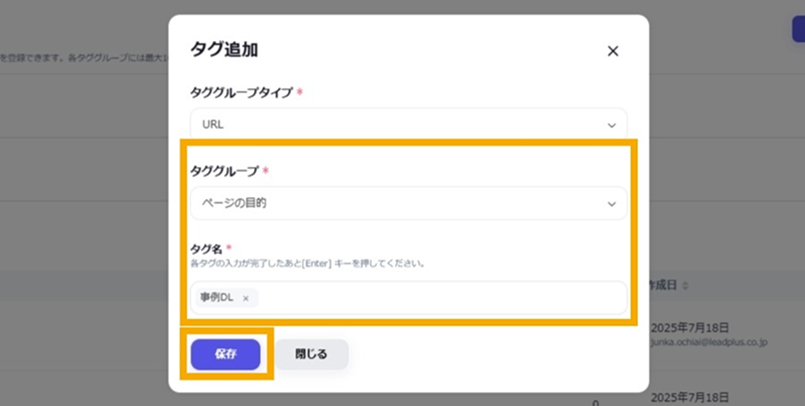Click the タグ名 field label
The width and height of the screenshot is (805, 406).
pyautogui.click(x=206, y=248)
